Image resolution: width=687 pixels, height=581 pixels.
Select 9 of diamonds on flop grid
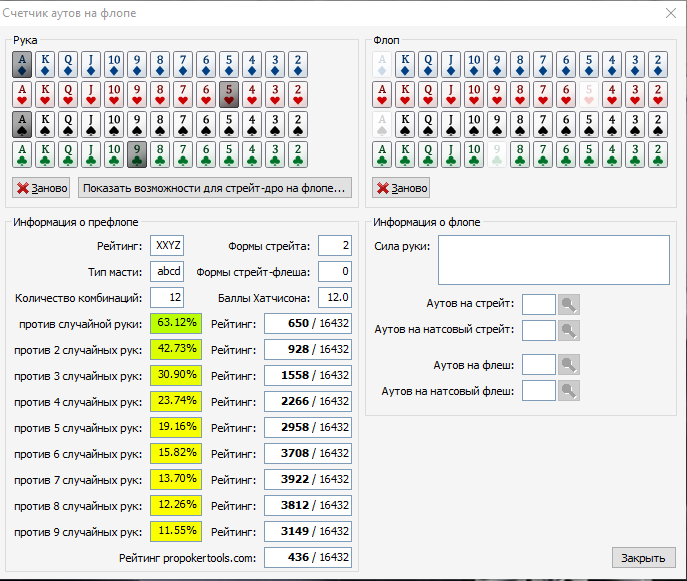(497, 64)
